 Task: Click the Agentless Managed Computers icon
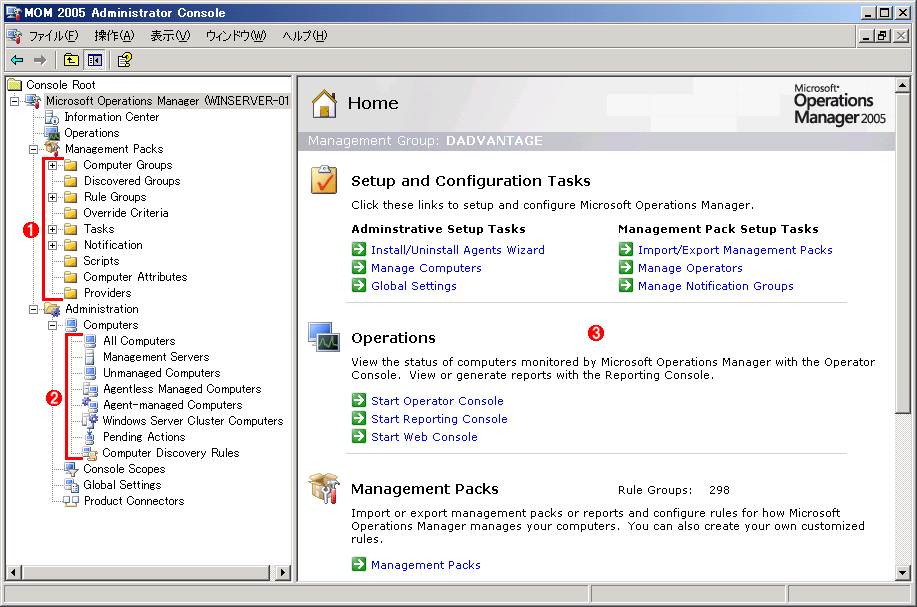tap(90, 389)
